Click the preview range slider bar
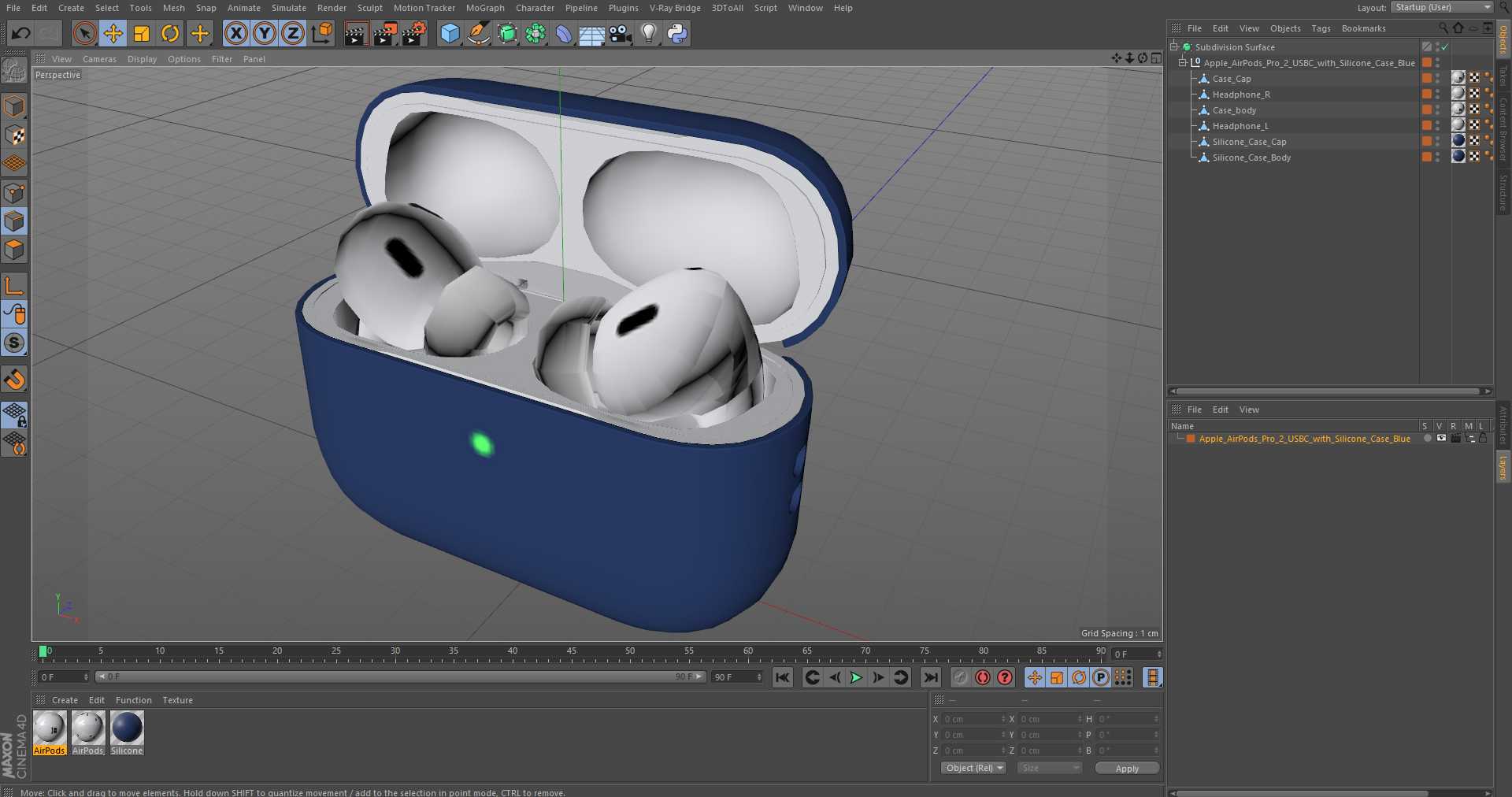 point(400,677)
